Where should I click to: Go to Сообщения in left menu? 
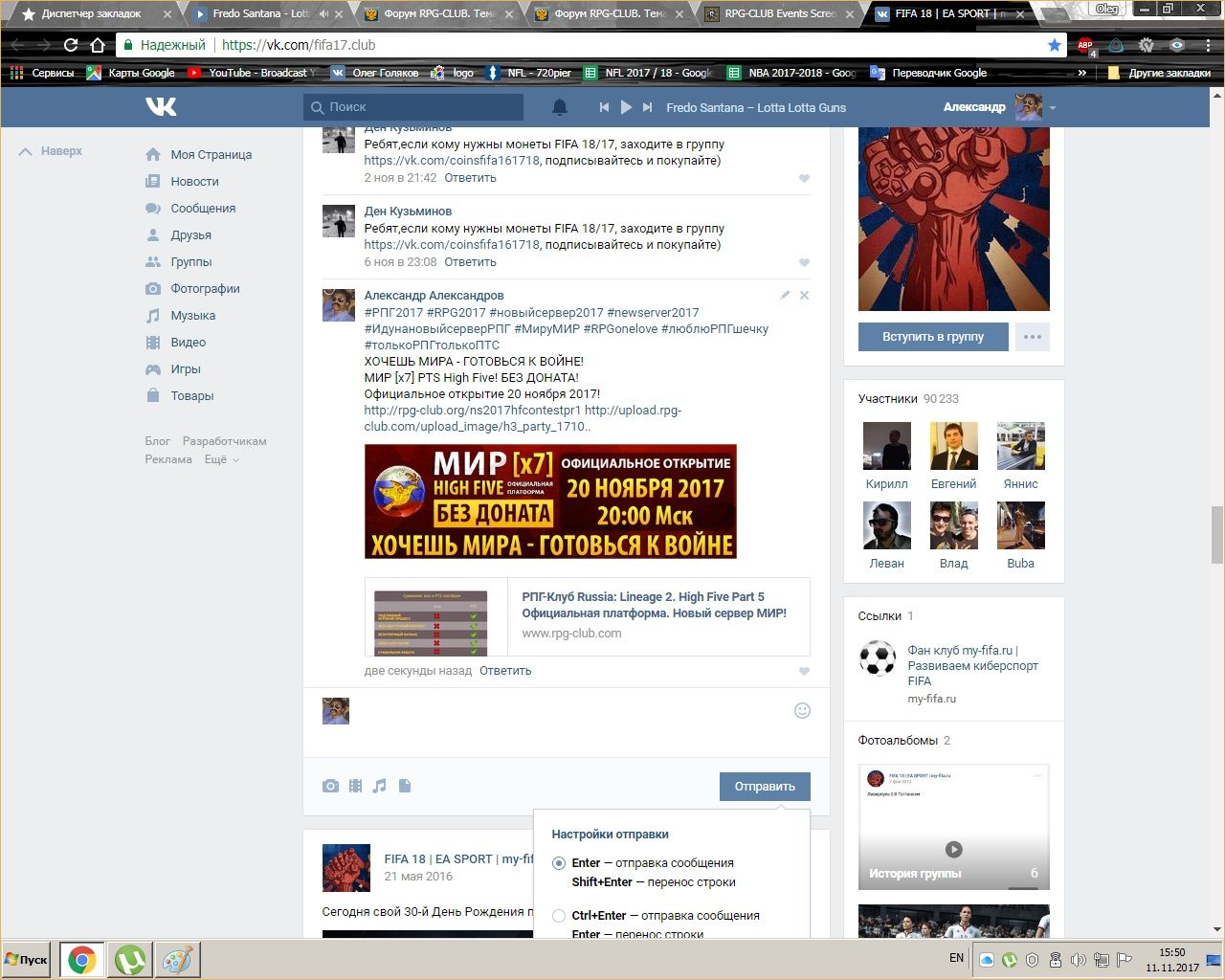(202, 208)
